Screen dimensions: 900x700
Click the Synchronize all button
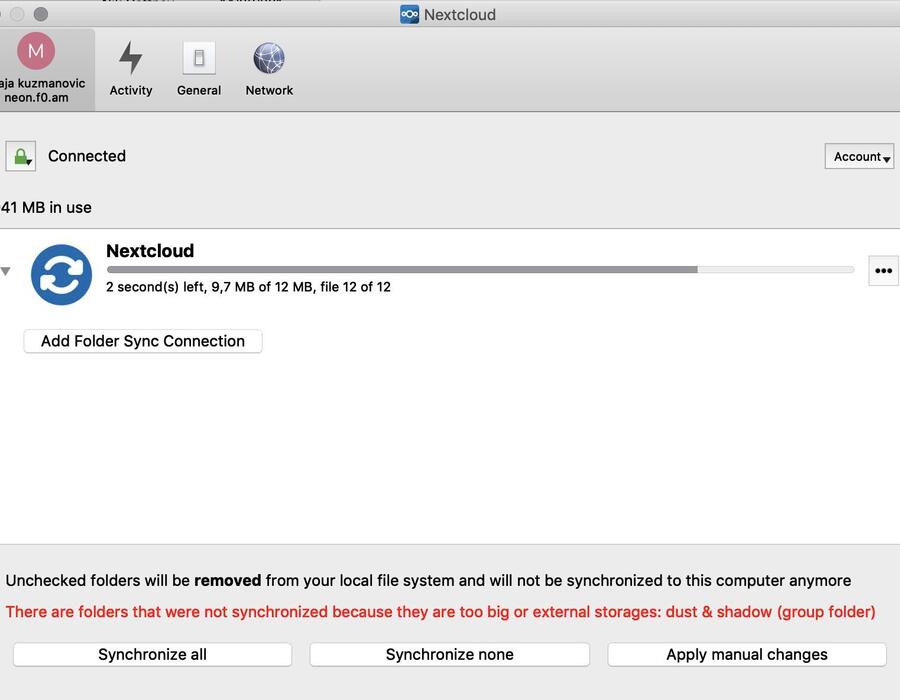click(x=153, y=654)
